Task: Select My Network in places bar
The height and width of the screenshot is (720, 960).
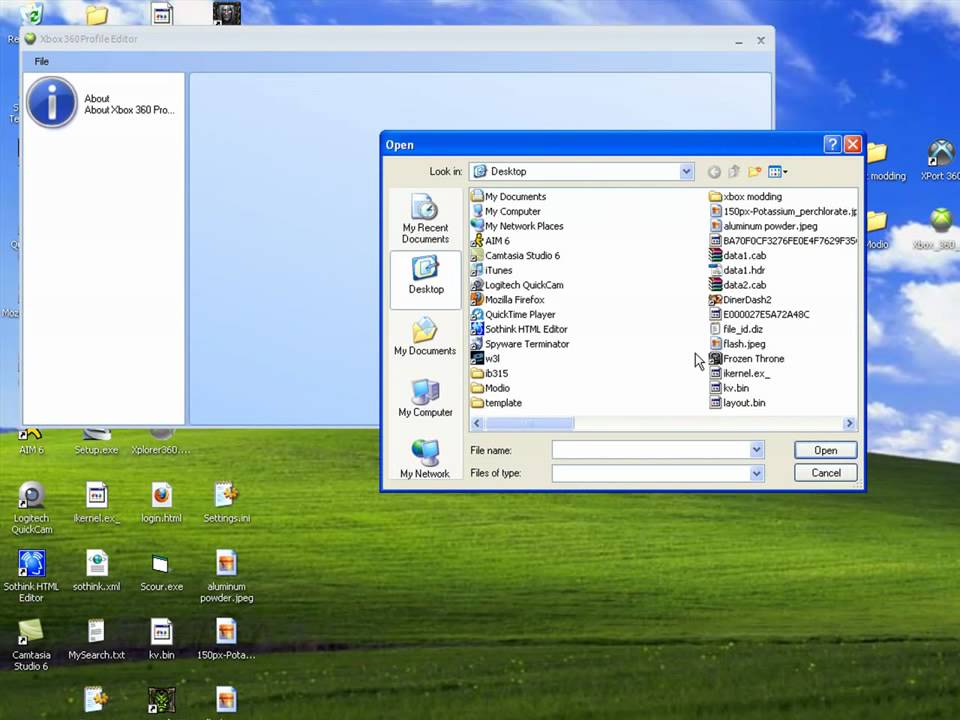Action: point(425,459)
